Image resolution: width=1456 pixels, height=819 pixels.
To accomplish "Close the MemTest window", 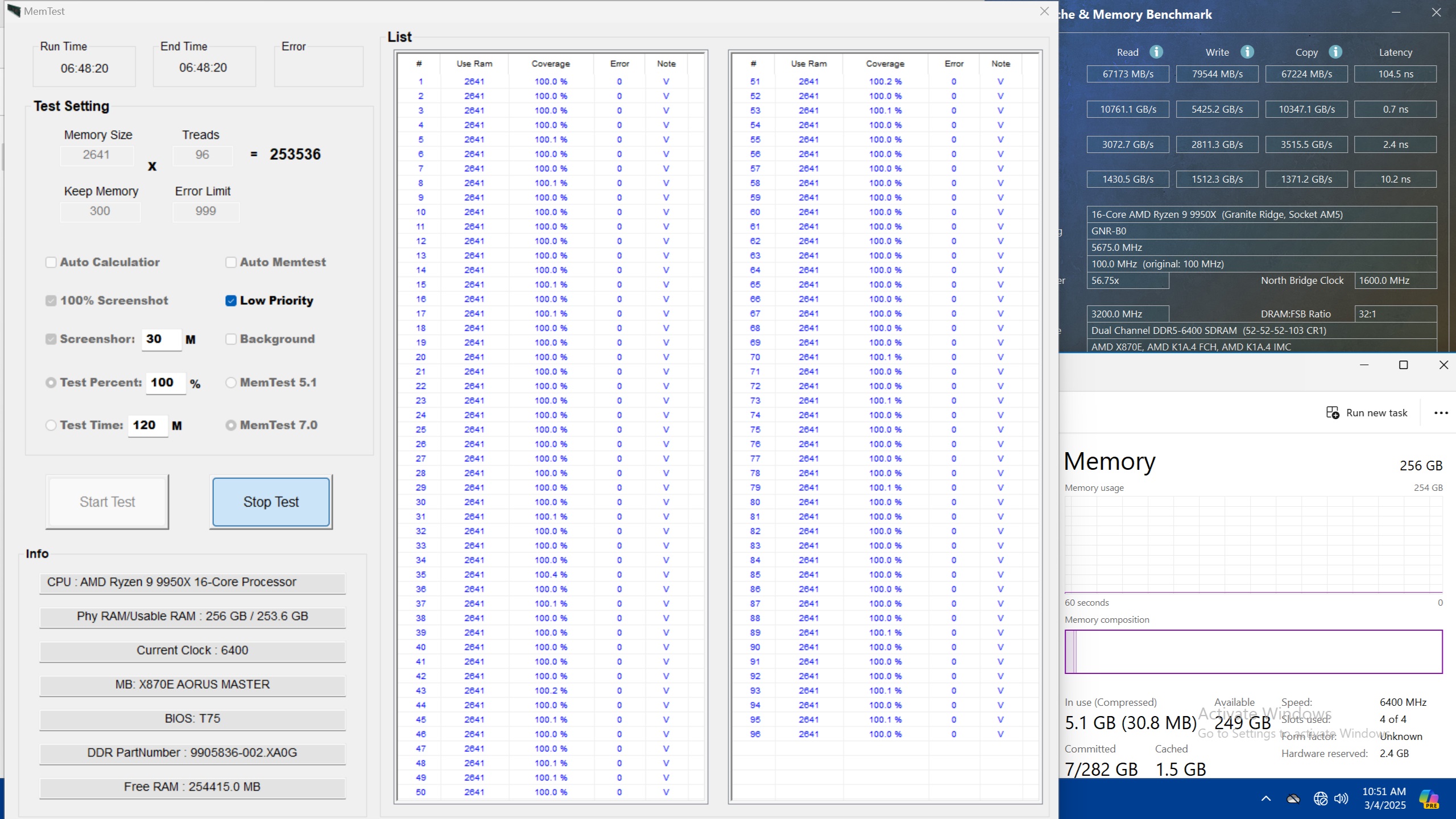I will pos(1044,11).
